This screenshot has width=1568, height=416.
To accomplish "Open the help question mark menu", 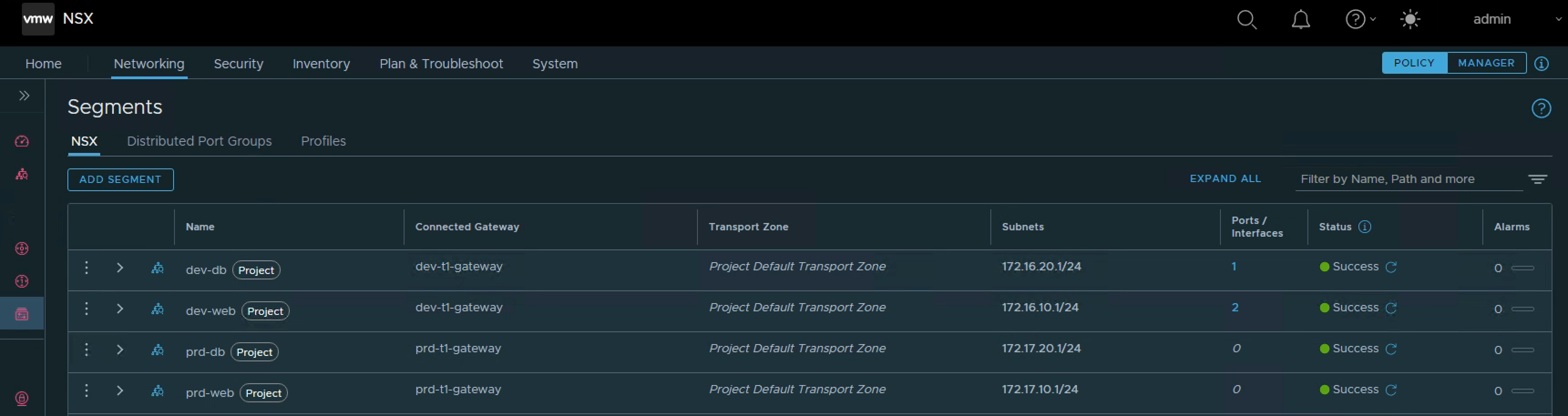I will (x=1360, y=20).
